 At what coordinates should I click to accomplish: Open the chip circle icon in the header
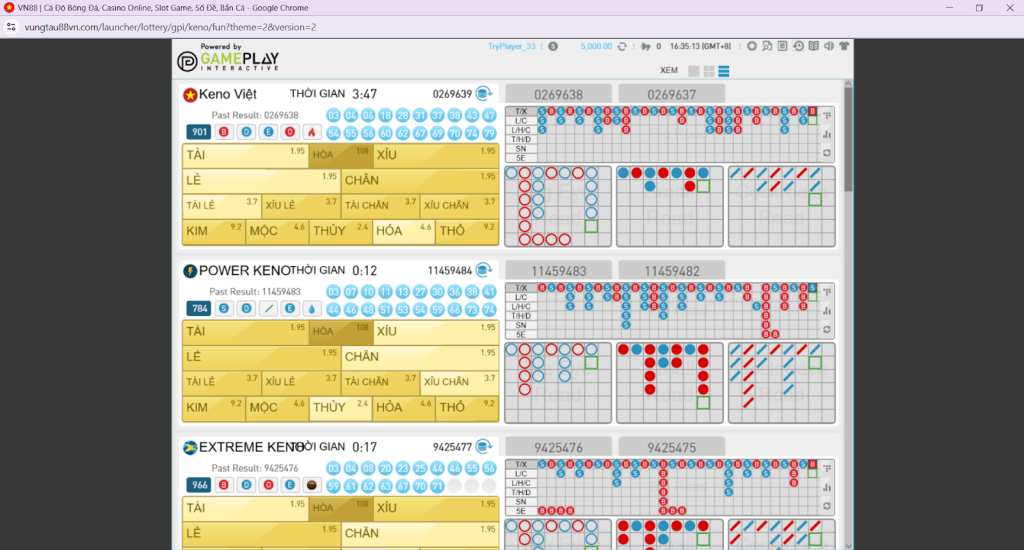[752, 46]
